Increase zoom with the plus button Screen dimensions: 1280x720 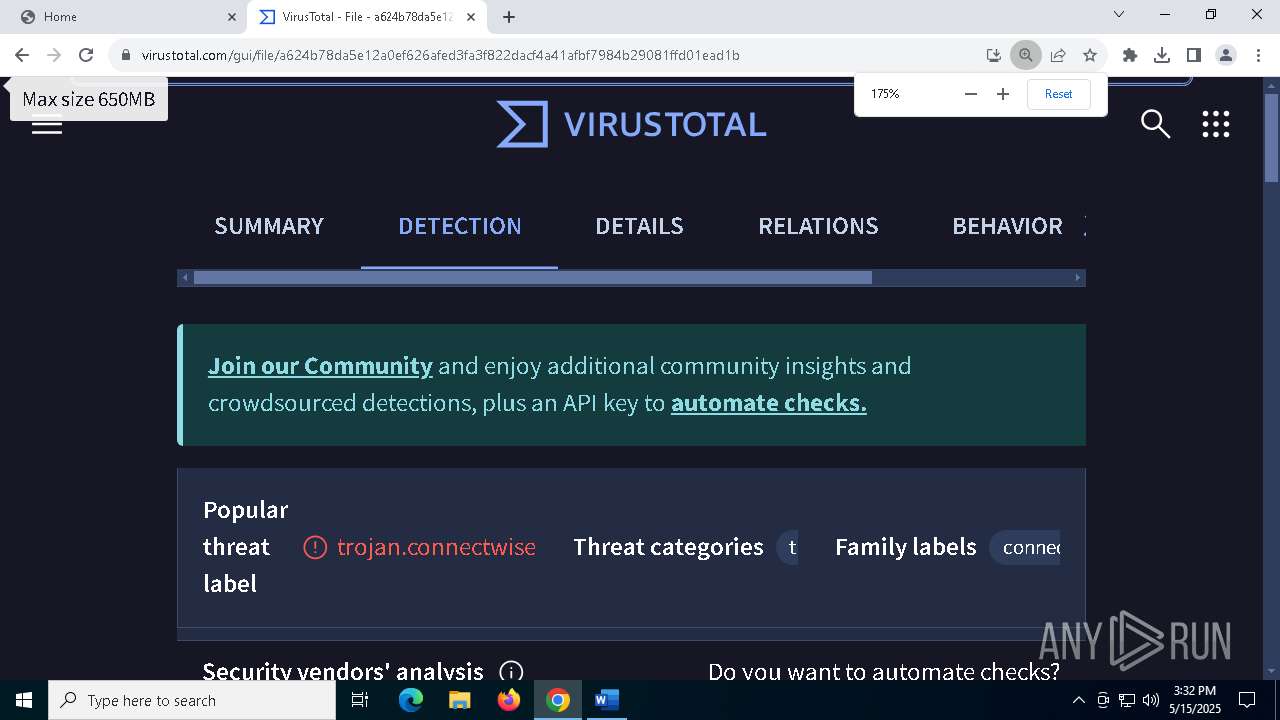coord(1003,94)
